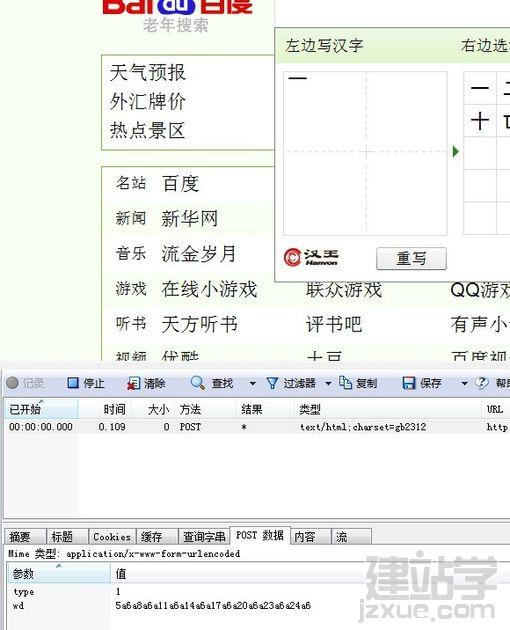This screenshot has width=510, height=630.
Task: Click the Hanwang 汉王 logo
Action: pos(311,257)
